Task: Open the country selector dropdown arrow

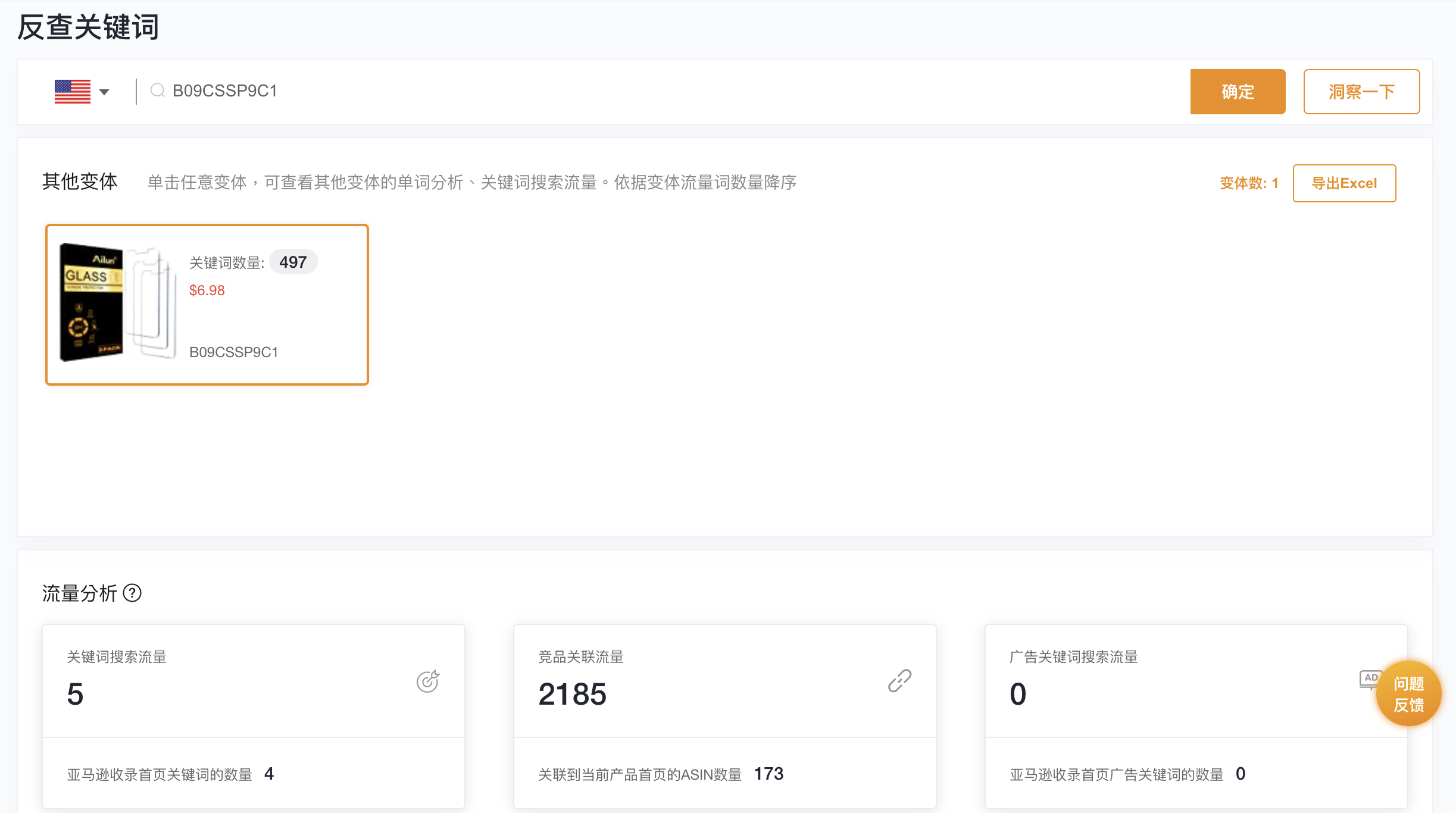Action: click(x=104, y=92)
